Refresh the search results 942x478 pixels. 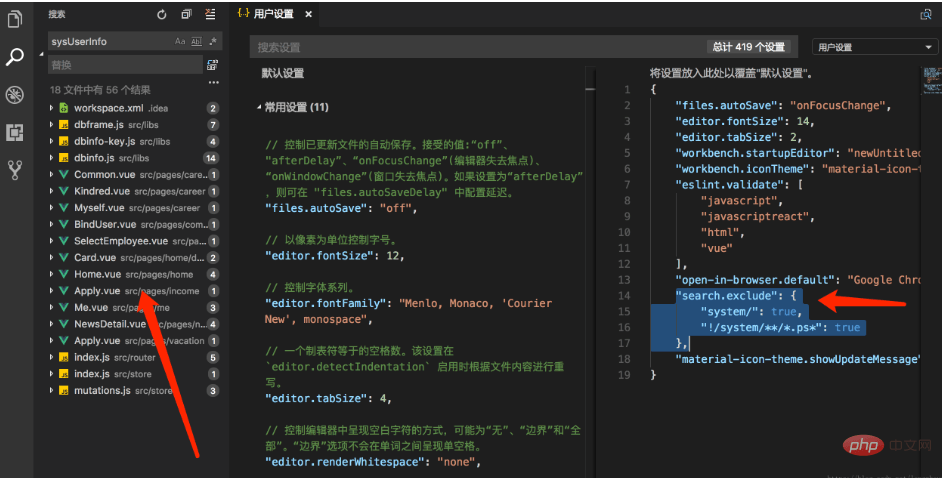click(162, 14)
